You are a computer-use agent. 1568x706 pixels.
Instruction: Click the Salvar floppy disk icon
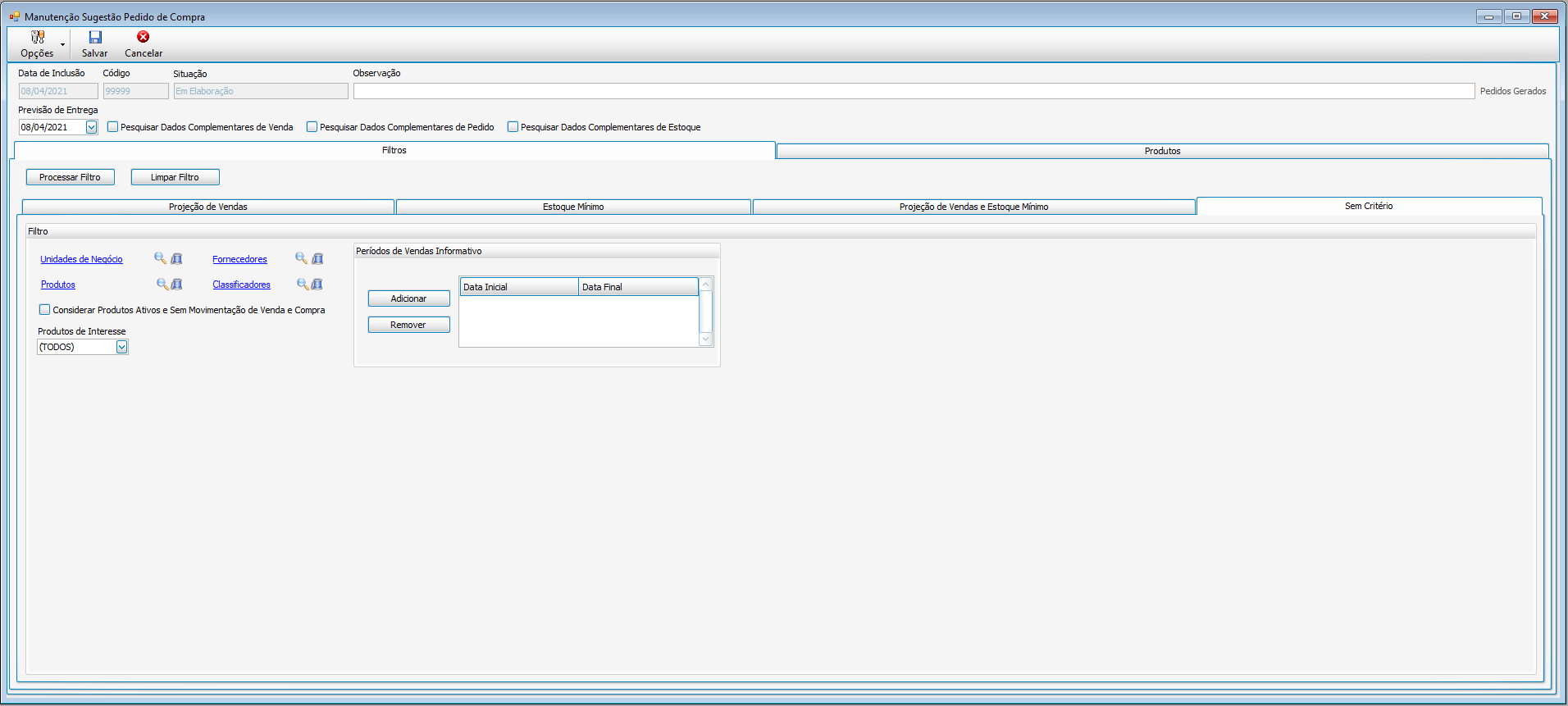[x=95, y=37]
